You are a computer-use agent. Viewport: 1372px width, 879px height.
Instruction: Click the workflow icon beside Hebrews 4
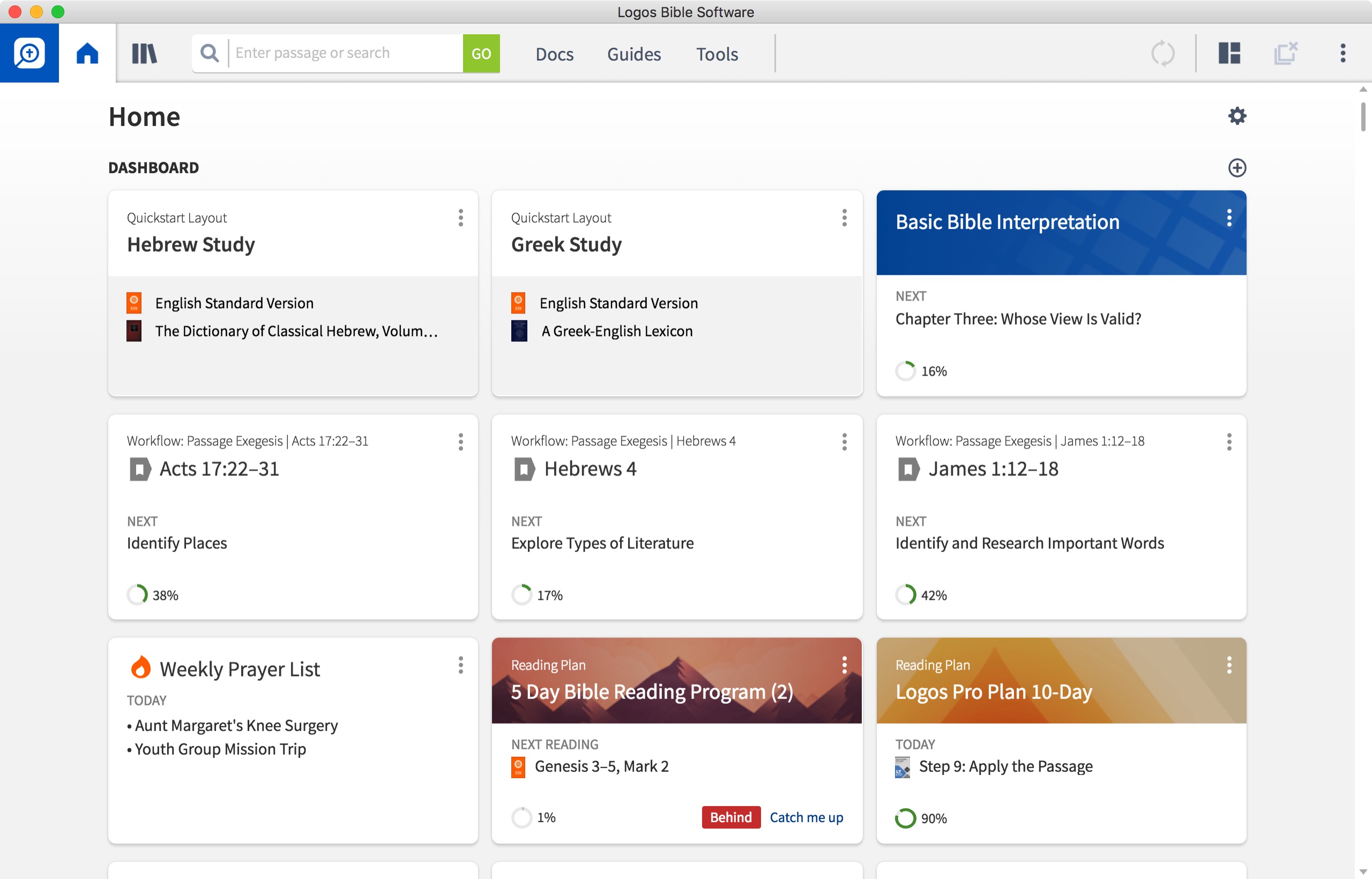point(524,469)
